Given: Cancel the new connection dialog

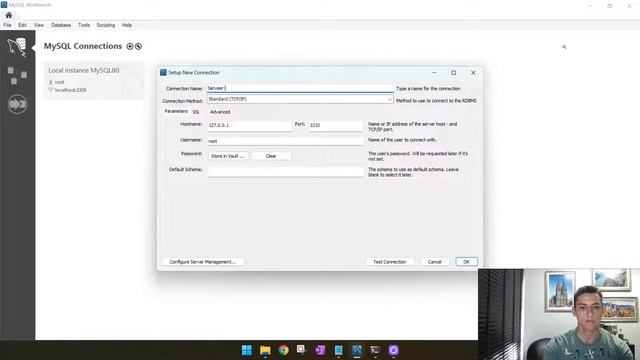Looking at the screenshot, I should (435, 262).
